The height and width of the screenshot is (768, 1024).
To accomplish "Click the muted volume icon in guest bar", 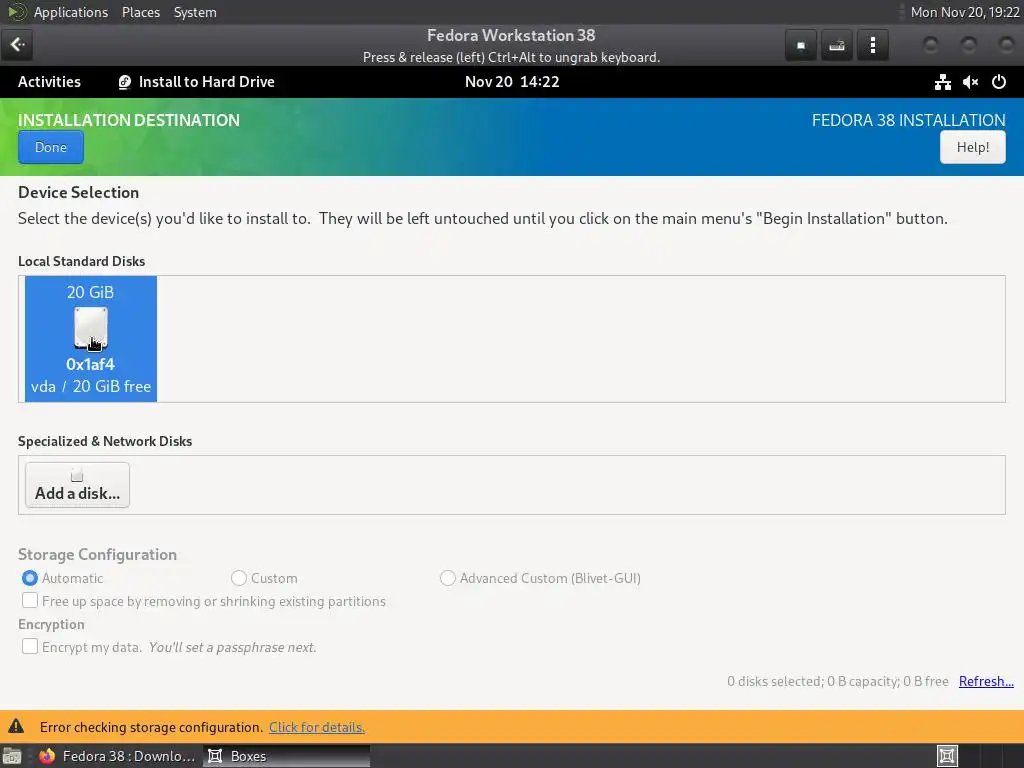I will pos(970,82).
